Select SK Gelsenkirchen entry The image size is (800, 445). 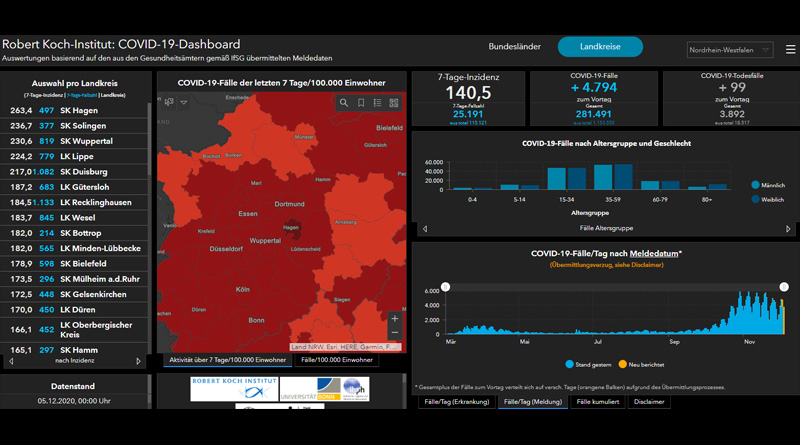click(x=74, y=294)
